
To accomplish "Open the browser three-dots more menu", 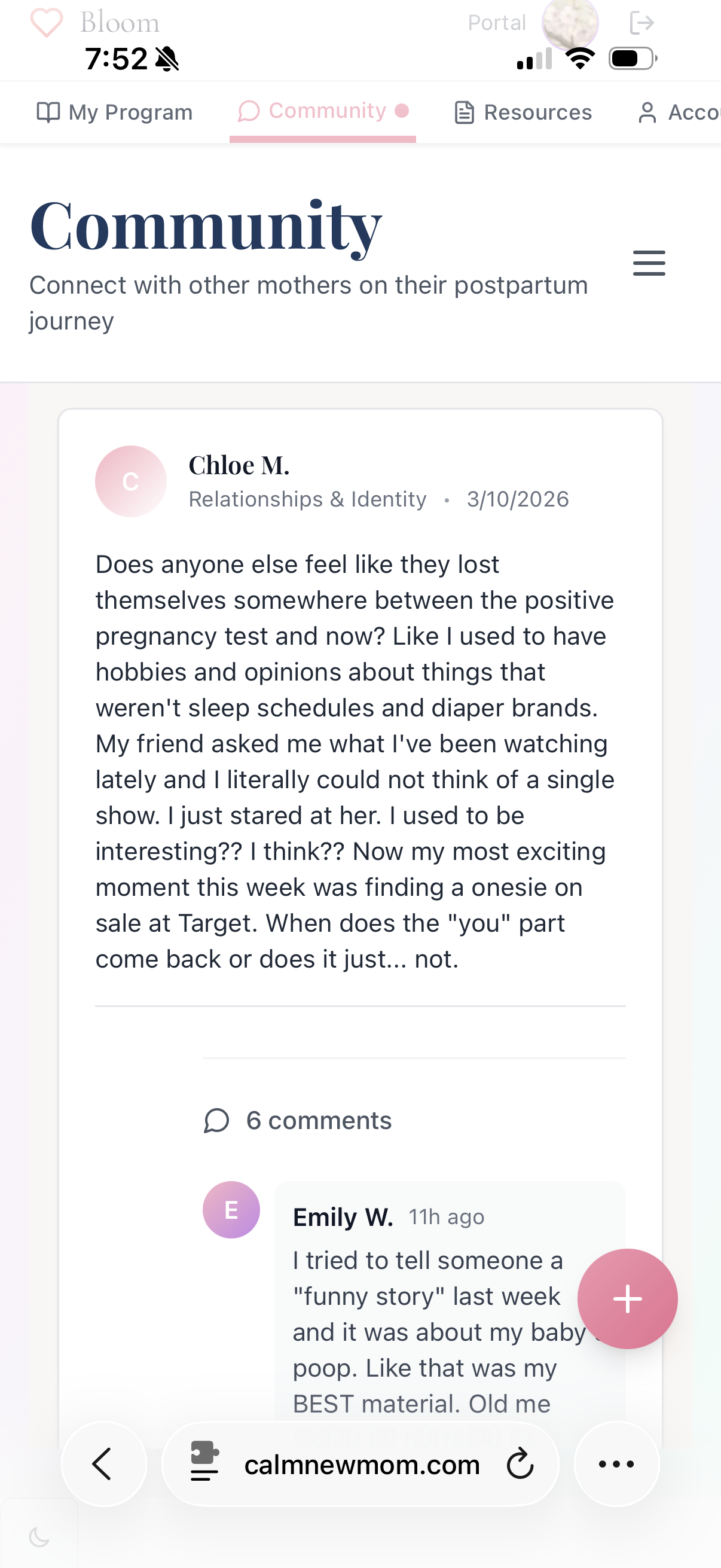I will pos(616,1464).
